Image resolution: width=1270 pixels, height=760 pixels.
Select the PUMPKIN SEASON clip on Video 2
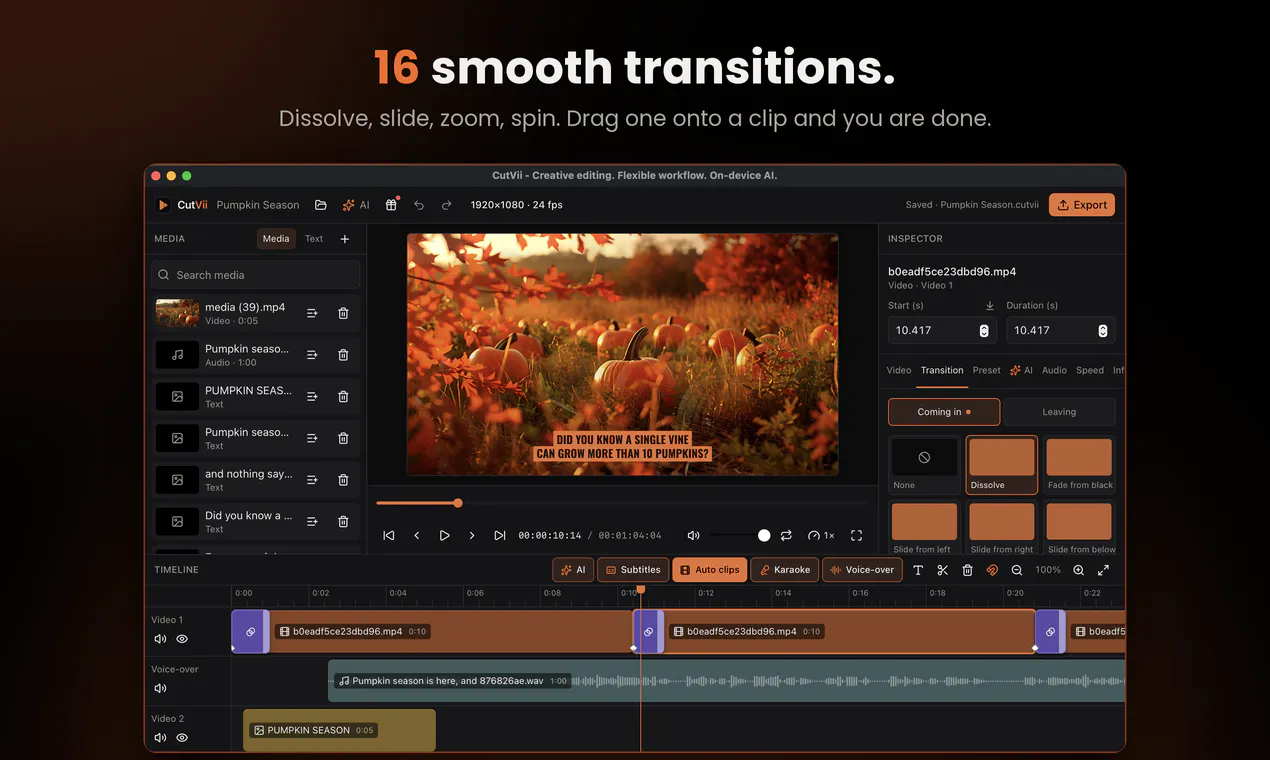coord(339,730)
